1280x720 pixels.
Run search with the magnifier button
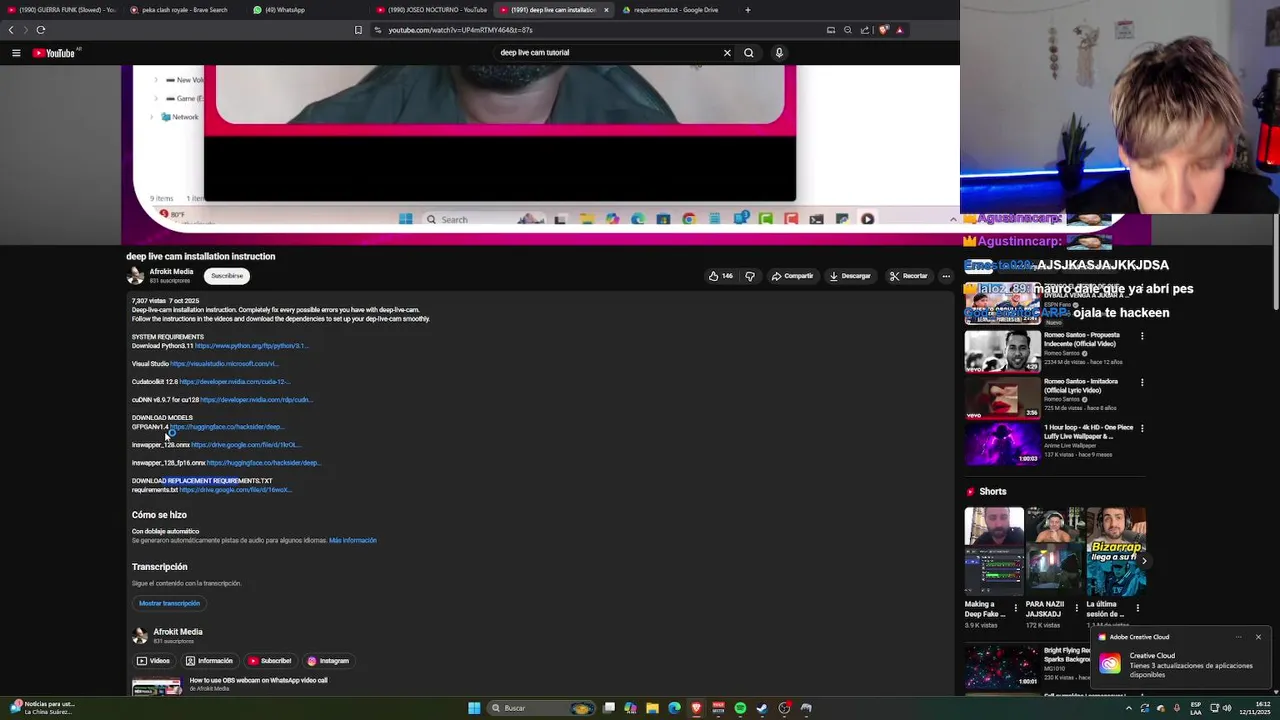(x=748, y=53)
